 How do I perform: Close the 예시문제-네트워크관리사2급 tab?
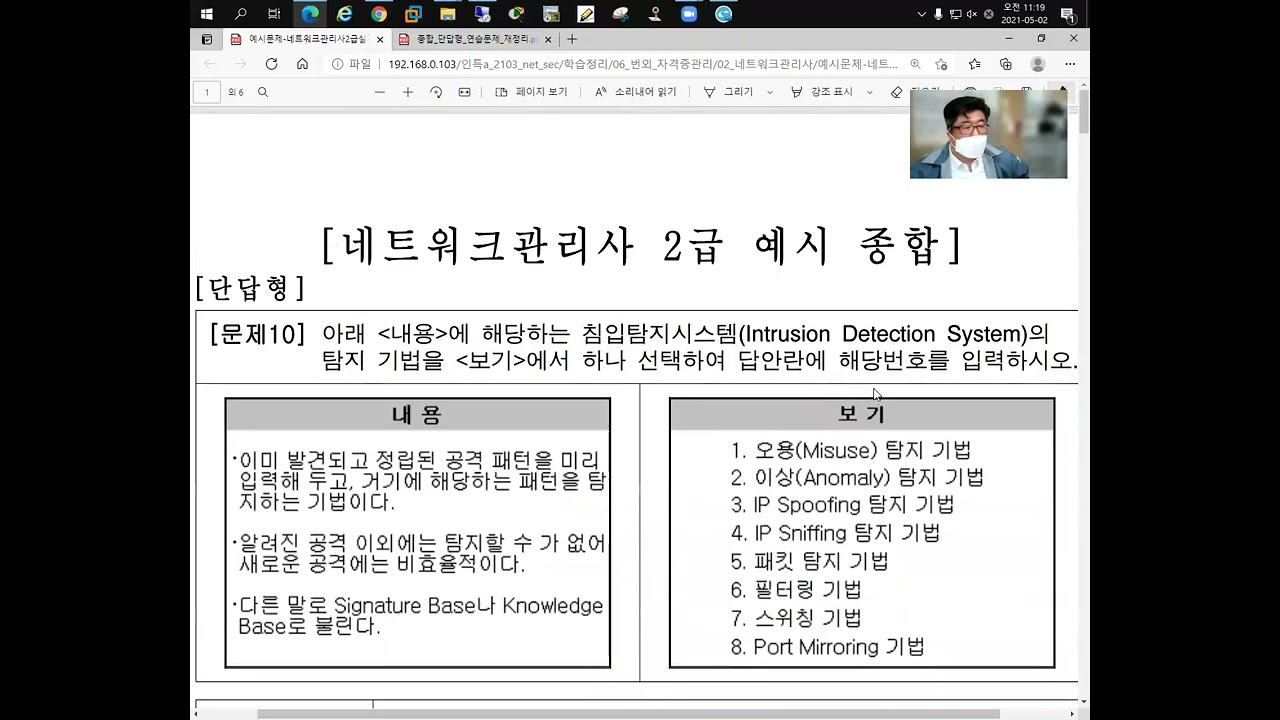pos(380,39)
